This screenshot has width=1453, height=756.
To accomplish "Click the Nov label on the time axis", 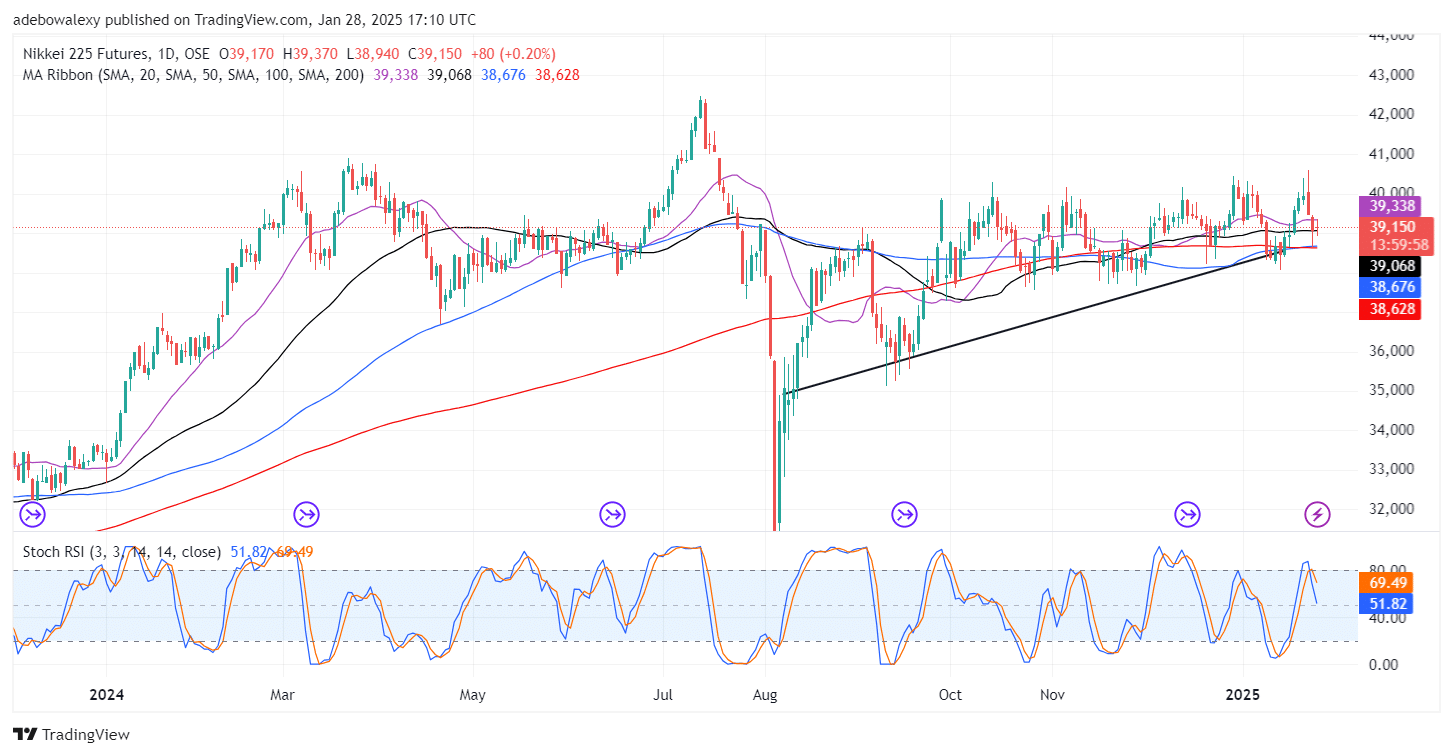I will pos(1051,693).
